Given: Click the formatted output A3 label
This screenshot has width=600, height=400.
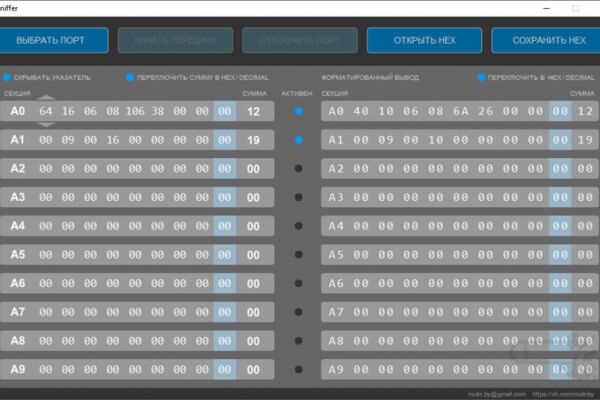Looking at the screenshot, I should [336, 197].
